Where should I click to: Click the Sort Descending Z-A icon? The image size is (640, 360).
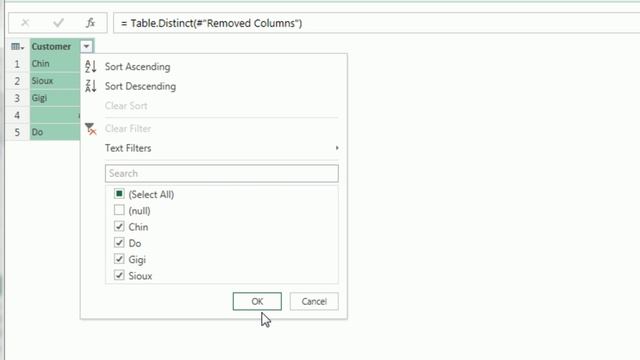pos(91,86)
